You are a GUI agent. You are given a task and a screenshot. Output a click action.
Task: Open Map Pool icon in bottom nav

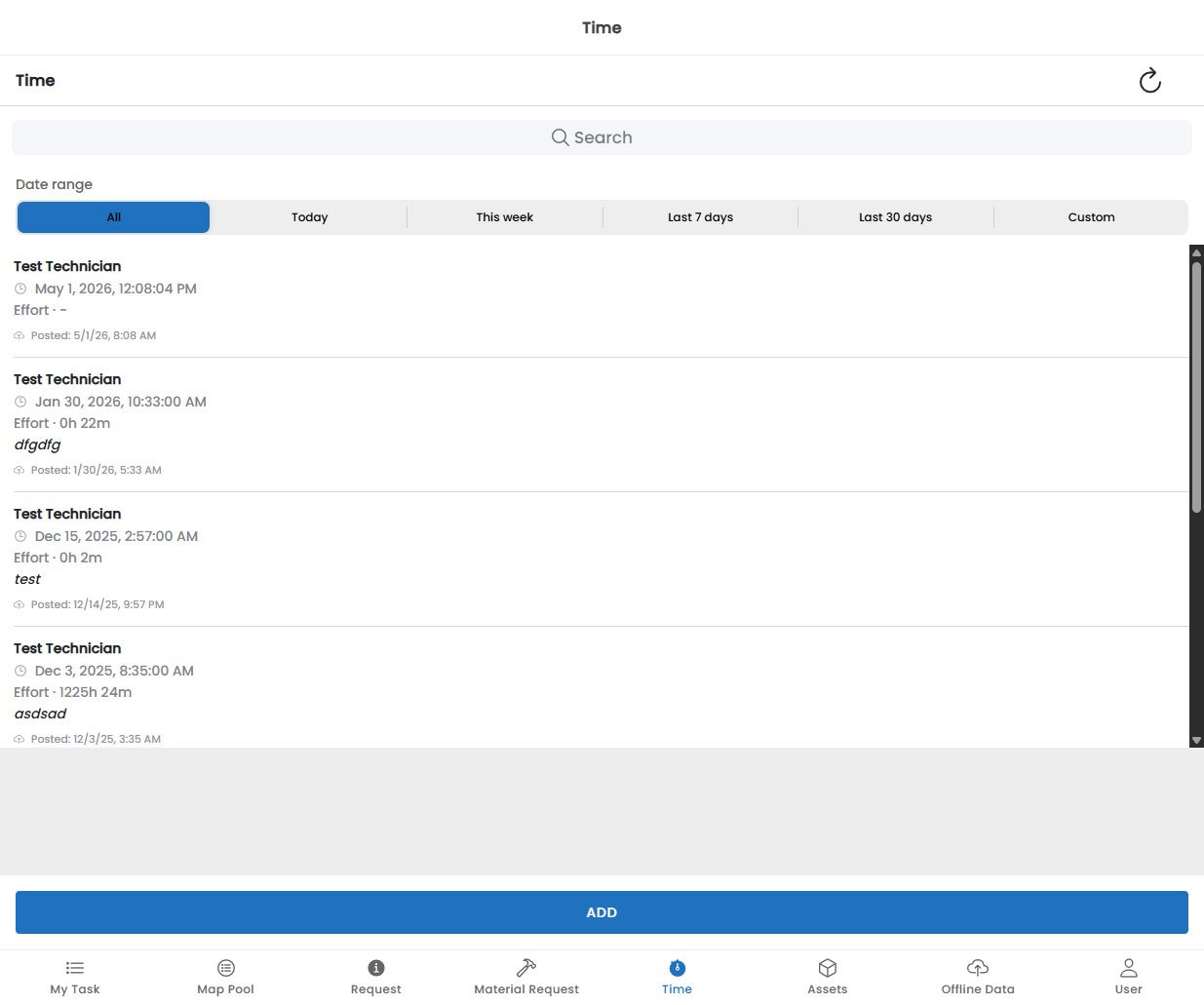[x=226, y=968]
